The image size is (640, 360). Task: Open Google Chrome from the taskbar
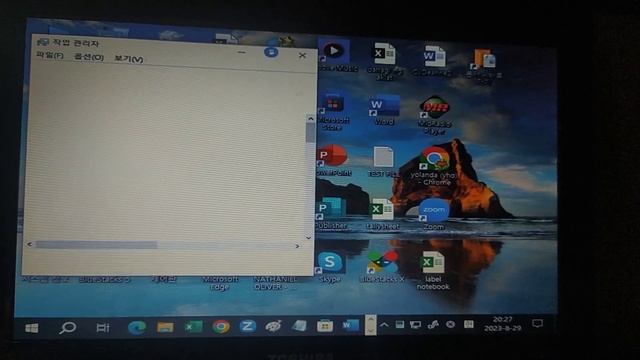point(221,327)
